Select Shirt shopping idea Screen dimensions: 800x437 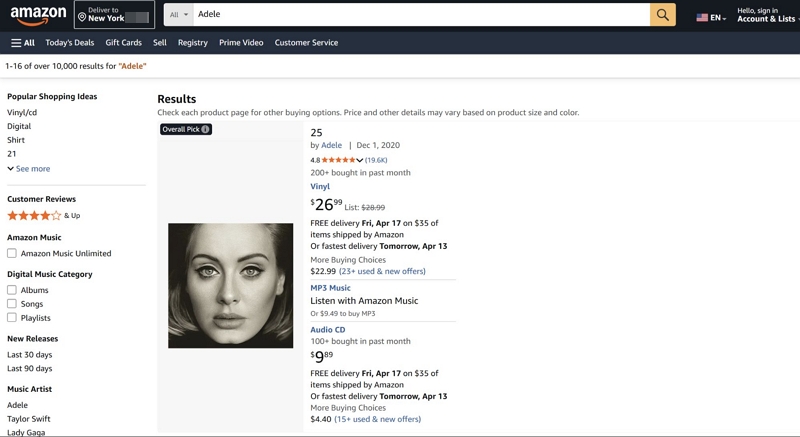(x=16, y=140)
